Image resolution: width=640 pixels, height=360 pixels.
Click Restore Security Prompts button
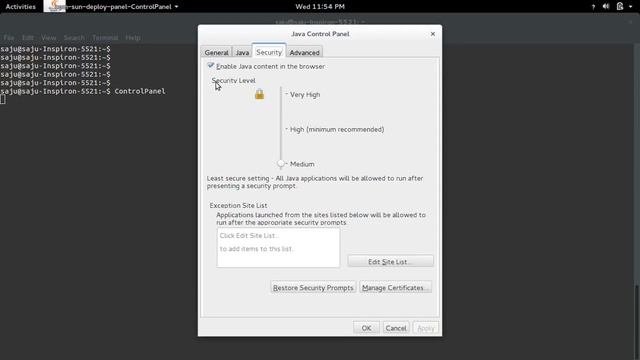pyautogui.click(x=313, y=287)
